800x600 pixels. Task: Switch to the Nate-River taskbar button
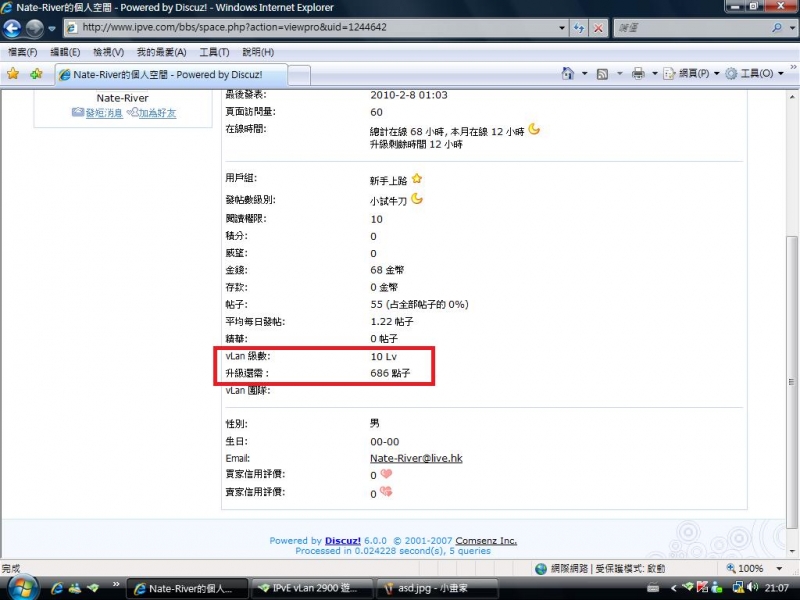click(x=187, y=589)
